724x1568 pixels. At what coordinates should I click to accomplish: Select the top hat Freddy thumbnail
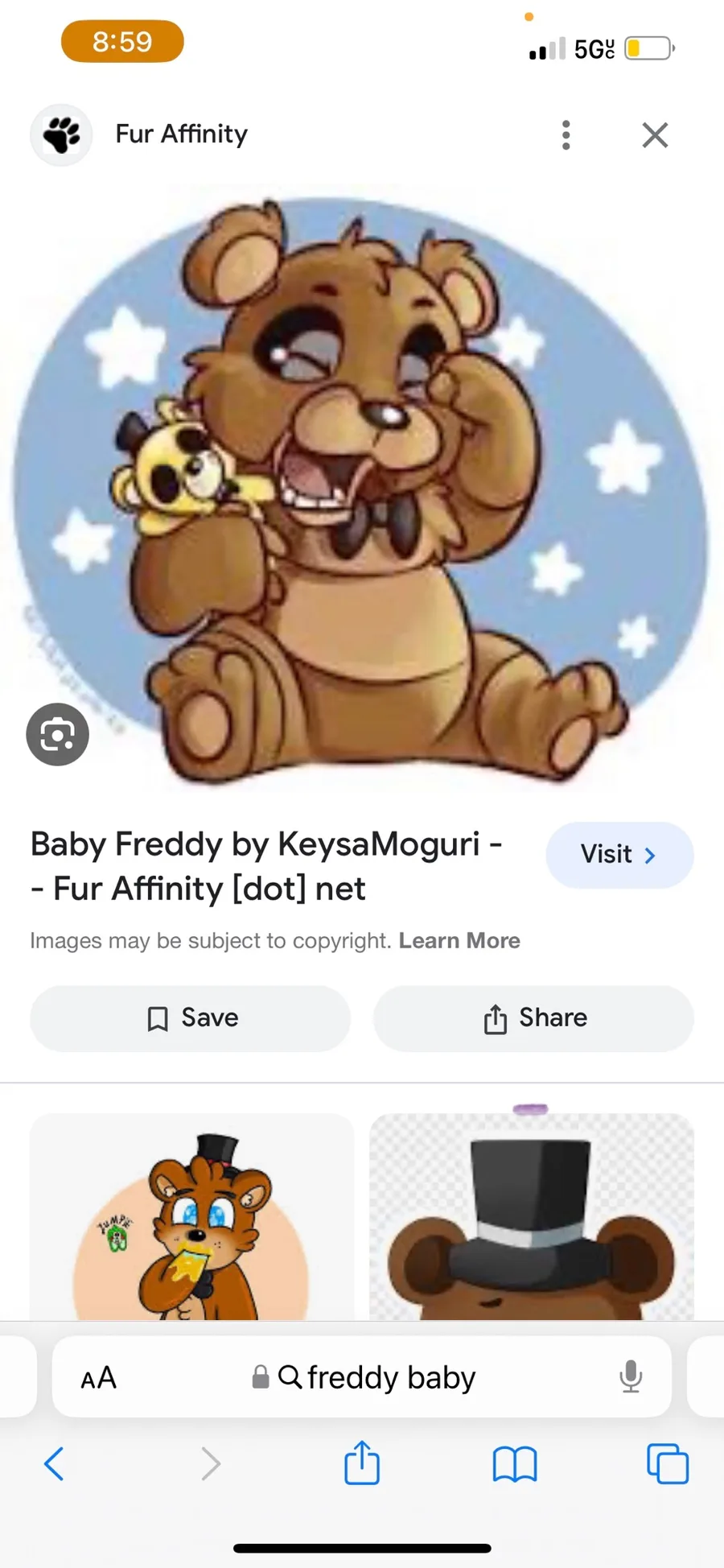pos(531,1217)
